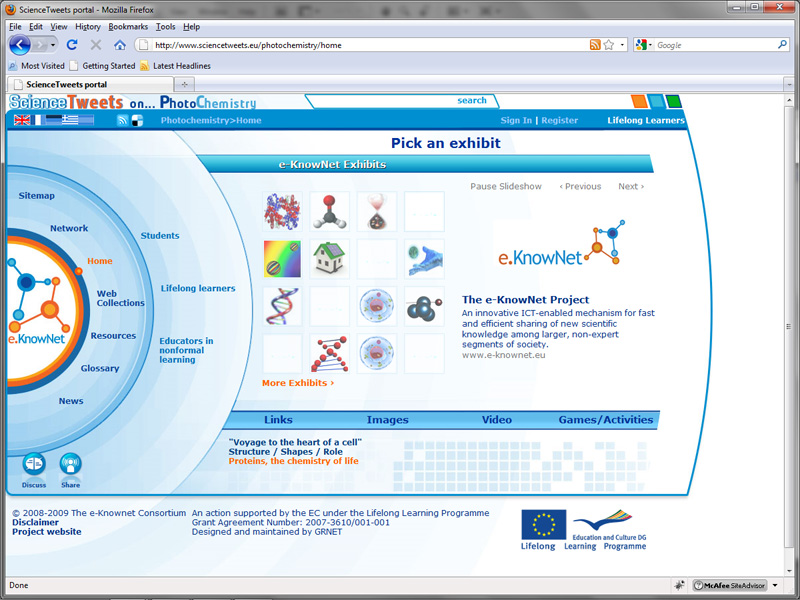Open the back history dropdown arrow
800x600 pixels.
[x=53, y=45]
